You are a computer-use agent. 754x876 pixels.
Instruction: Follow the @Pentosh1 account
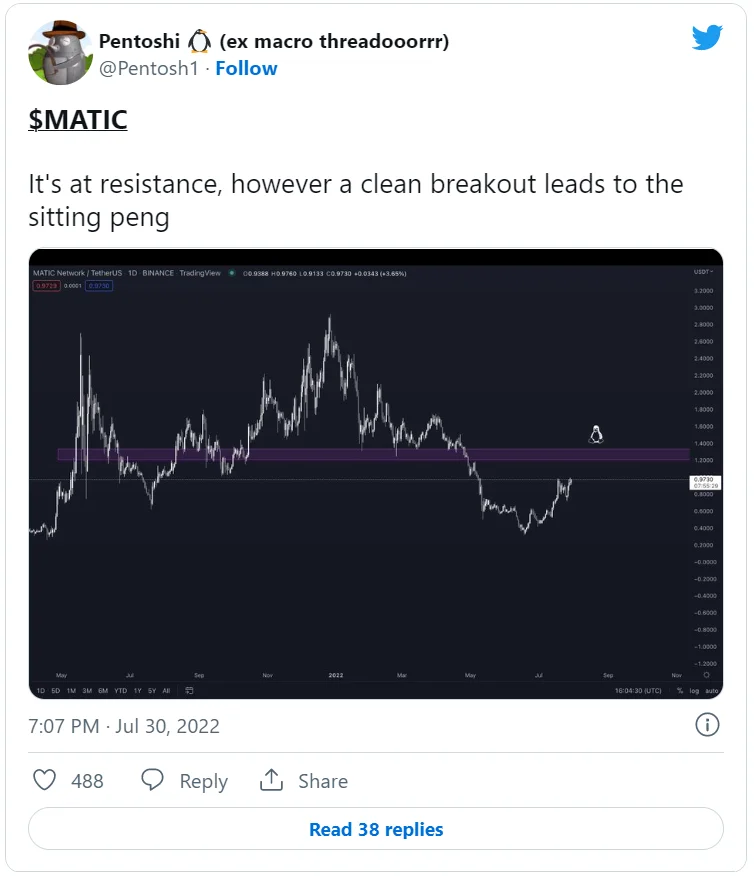pyautogui.click(x=246, y=68)
